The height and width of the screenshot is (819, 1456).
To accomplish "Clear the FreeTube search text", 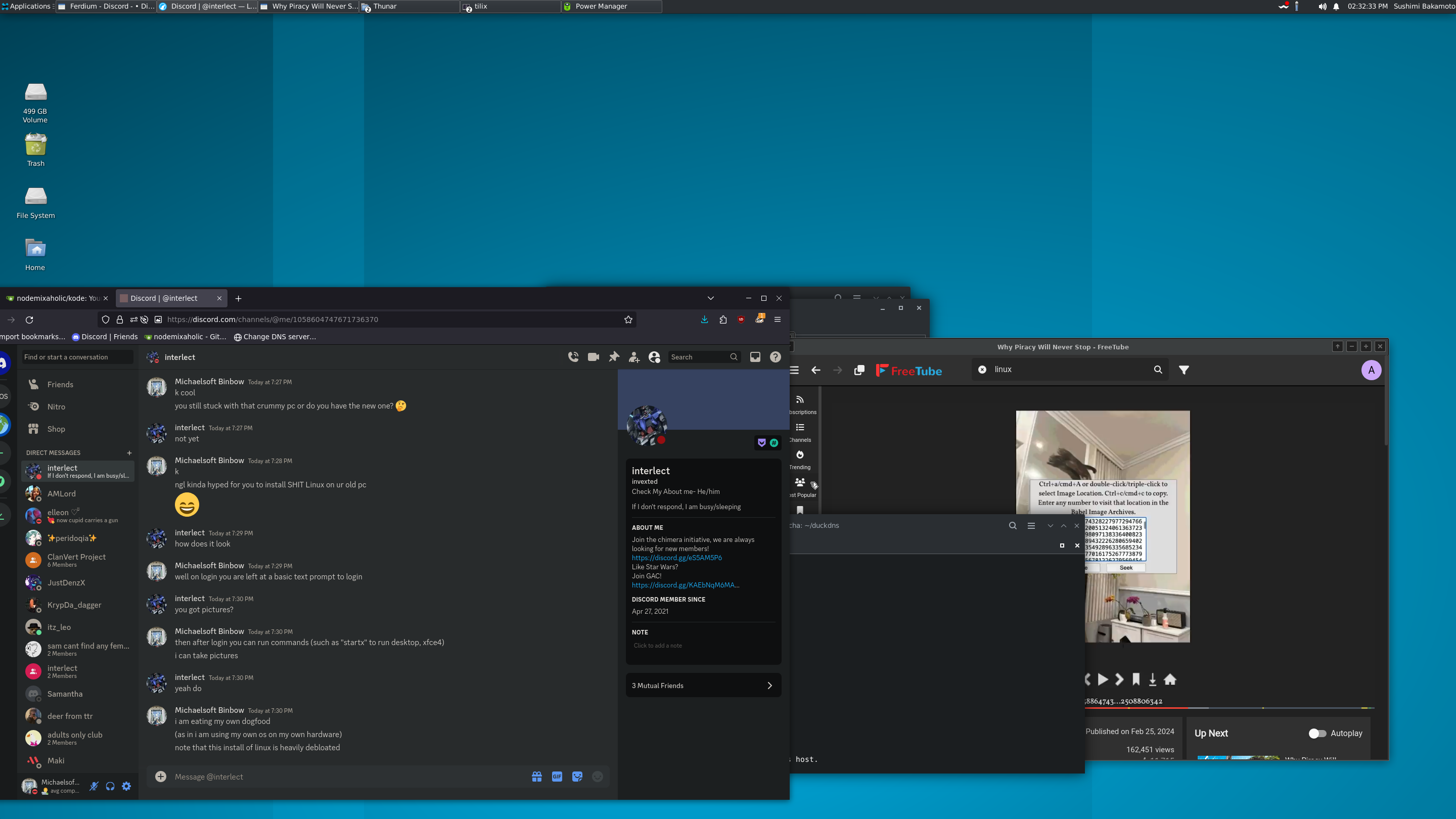I will tap(982, 369).
